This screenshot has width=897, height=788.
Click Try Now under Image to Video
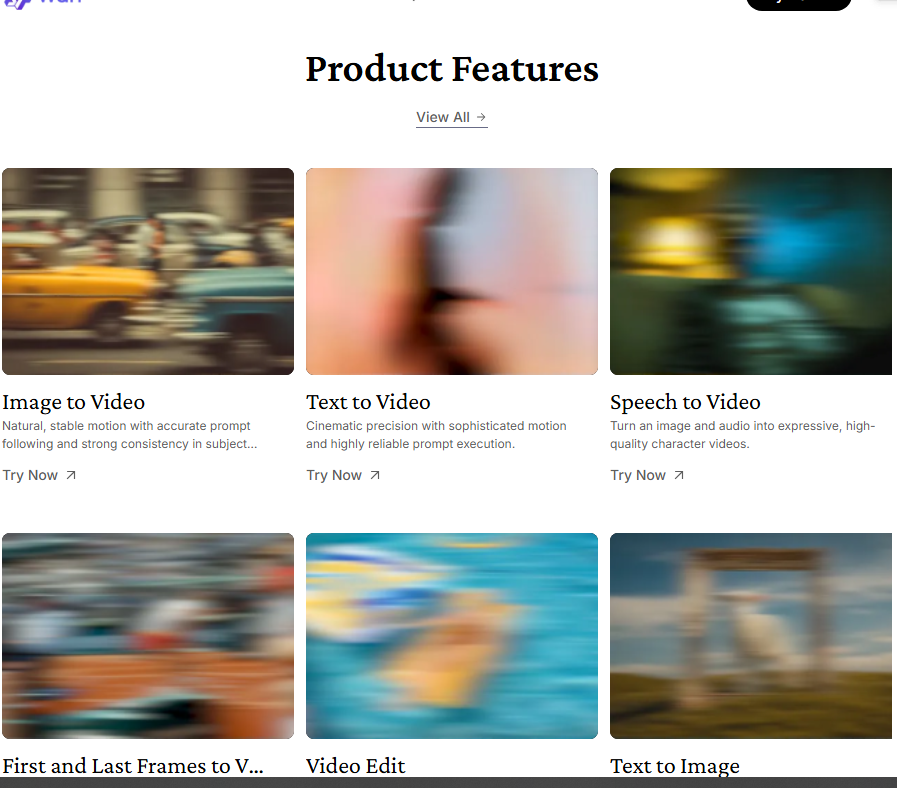(30, 475)
